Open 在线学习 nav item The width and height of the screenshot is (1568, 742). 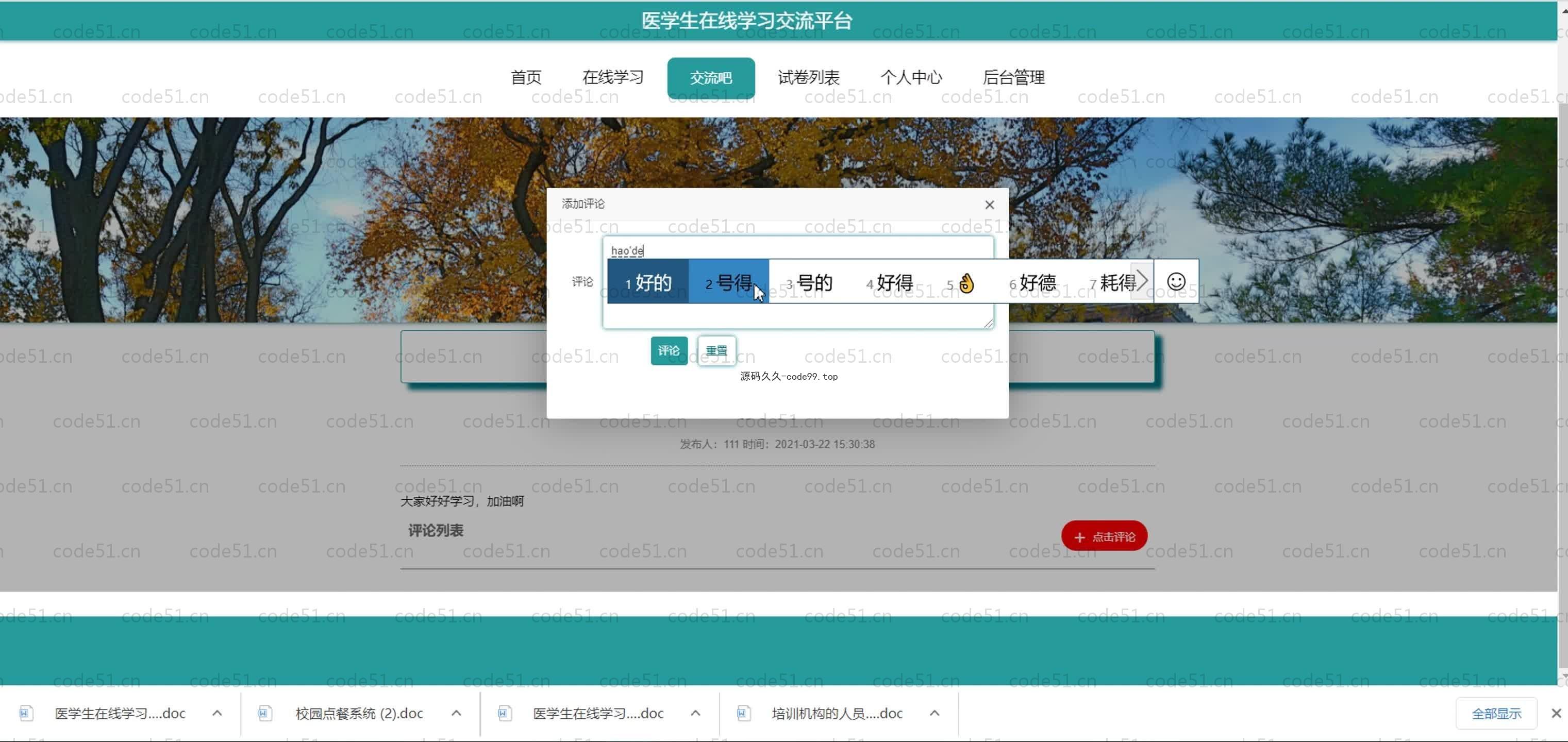pos(612,77)
